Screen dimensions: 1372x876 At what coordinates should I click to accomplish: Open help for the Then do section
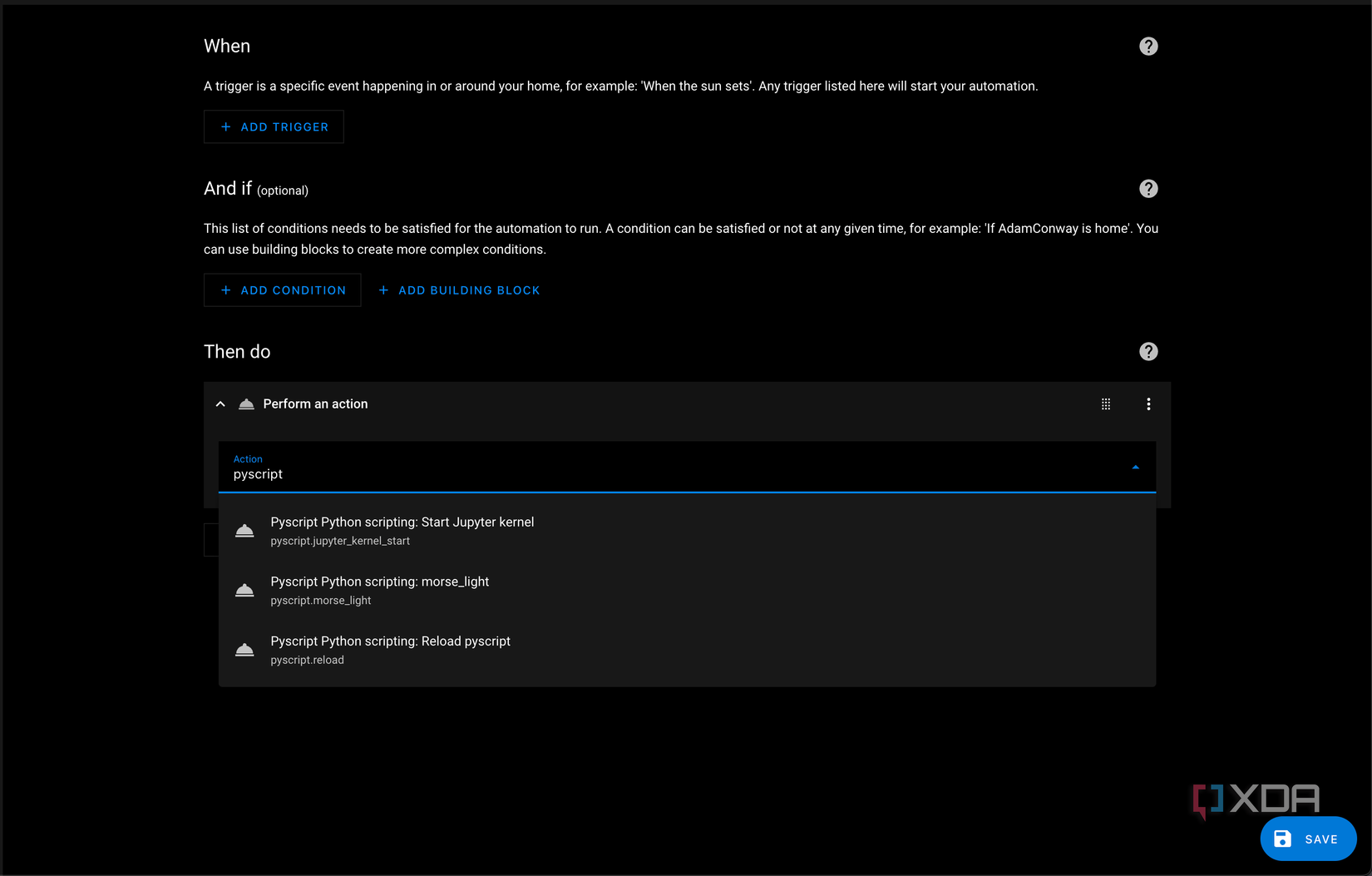pos(1148,352)
